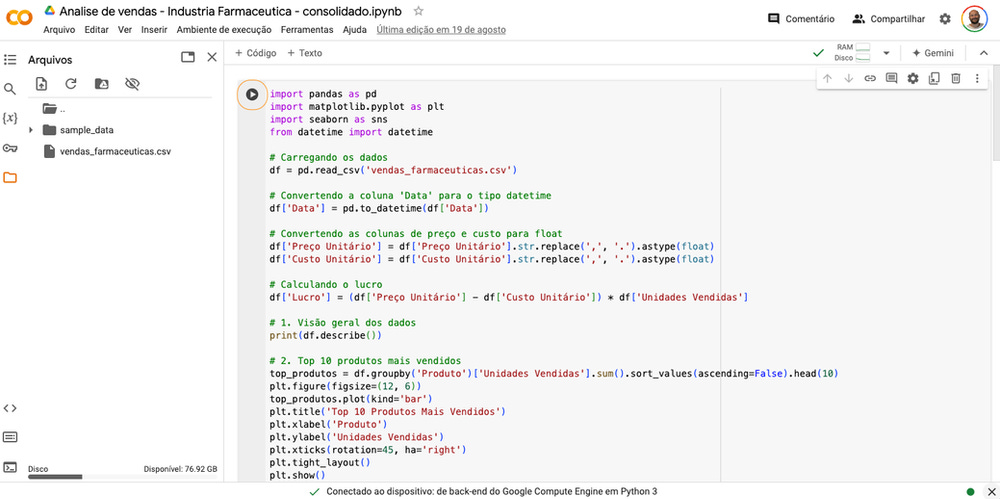The image size is (1000, 499).
Task: Click the vertical scrollbar of notebook
Action: point(996,115)
